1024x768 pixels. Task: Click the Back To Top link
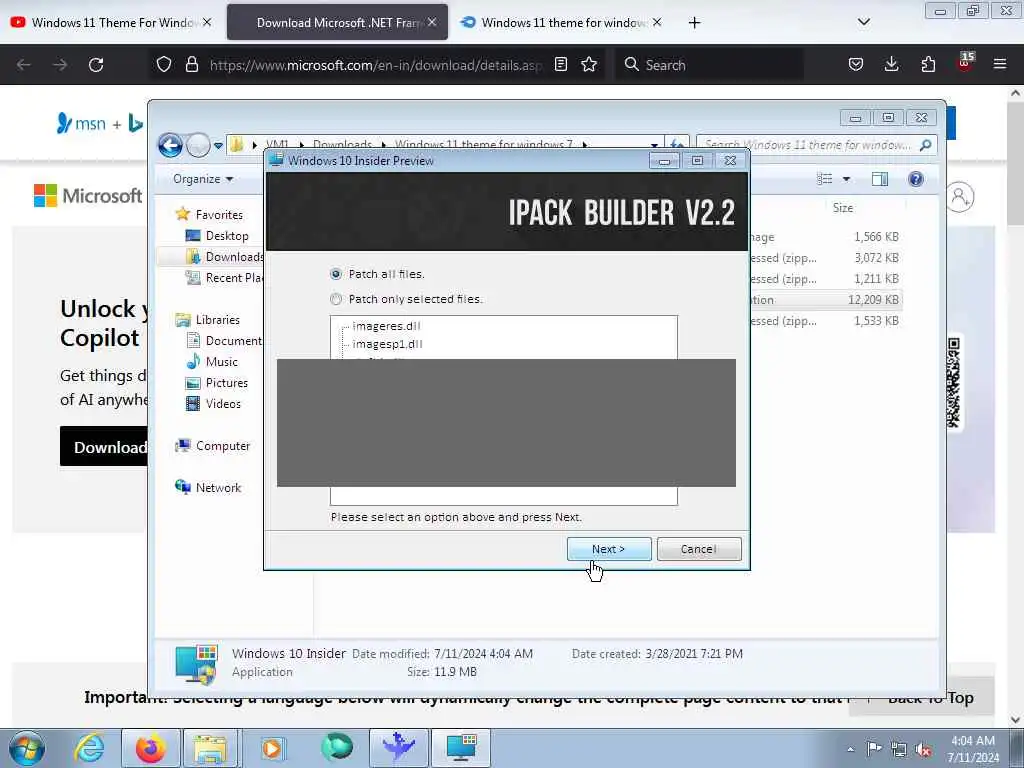931,698
